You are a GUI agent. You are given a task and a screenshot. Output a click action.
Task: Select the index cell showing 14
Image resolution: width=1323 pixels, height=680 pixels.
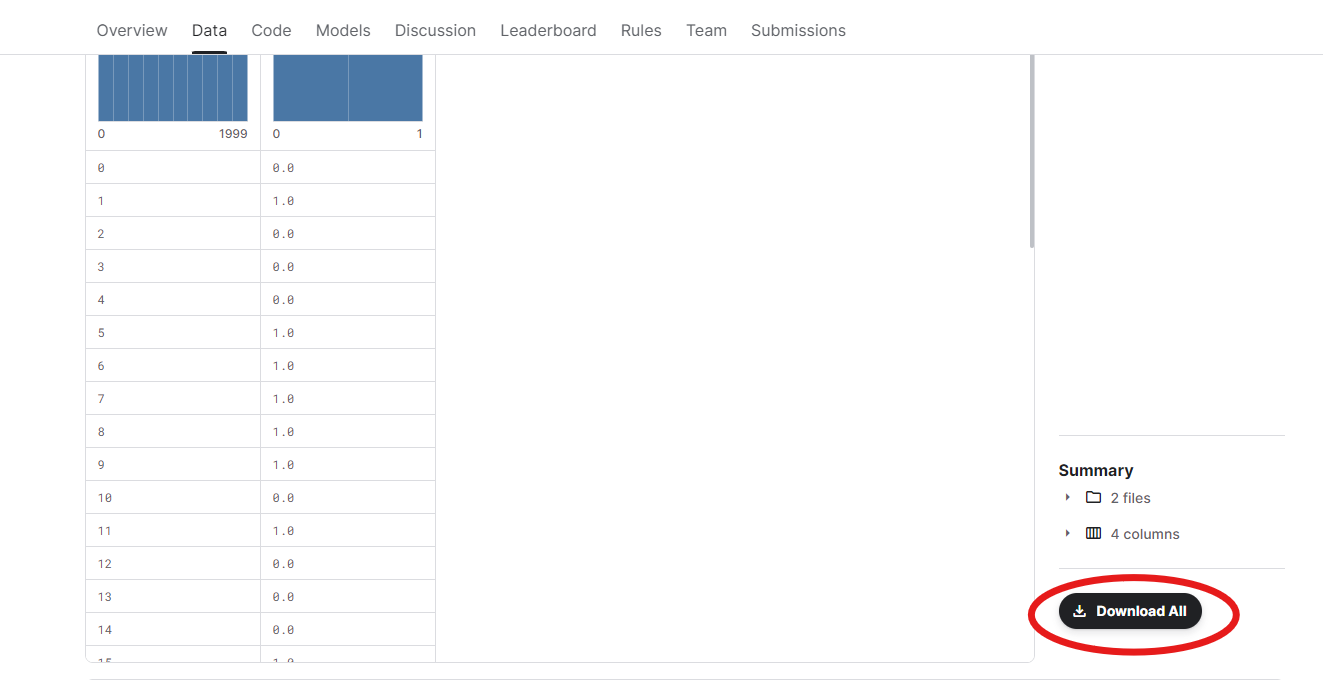click(x=173, y=629)
